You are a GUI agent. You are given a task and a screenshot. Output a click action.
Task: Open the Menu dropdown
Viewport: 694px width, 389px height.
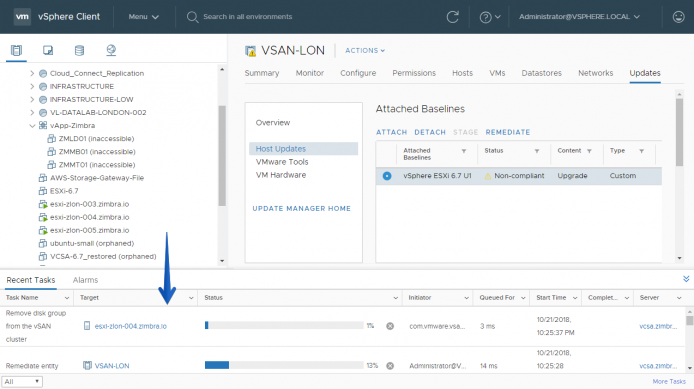[x=143, y=17]
